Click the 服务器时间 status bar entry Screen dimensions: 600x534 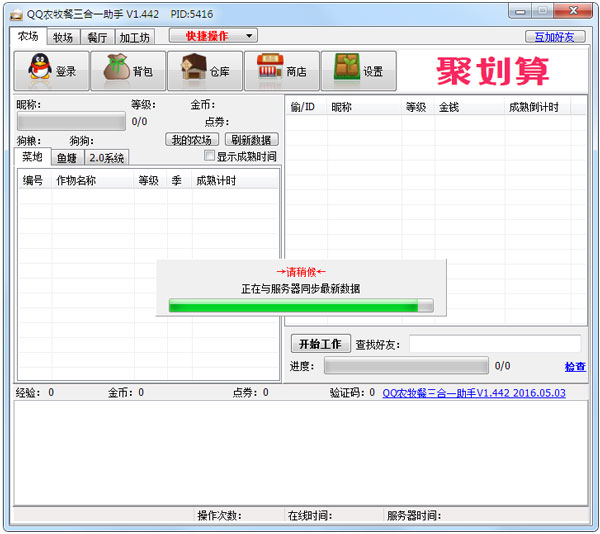(414, 515)
